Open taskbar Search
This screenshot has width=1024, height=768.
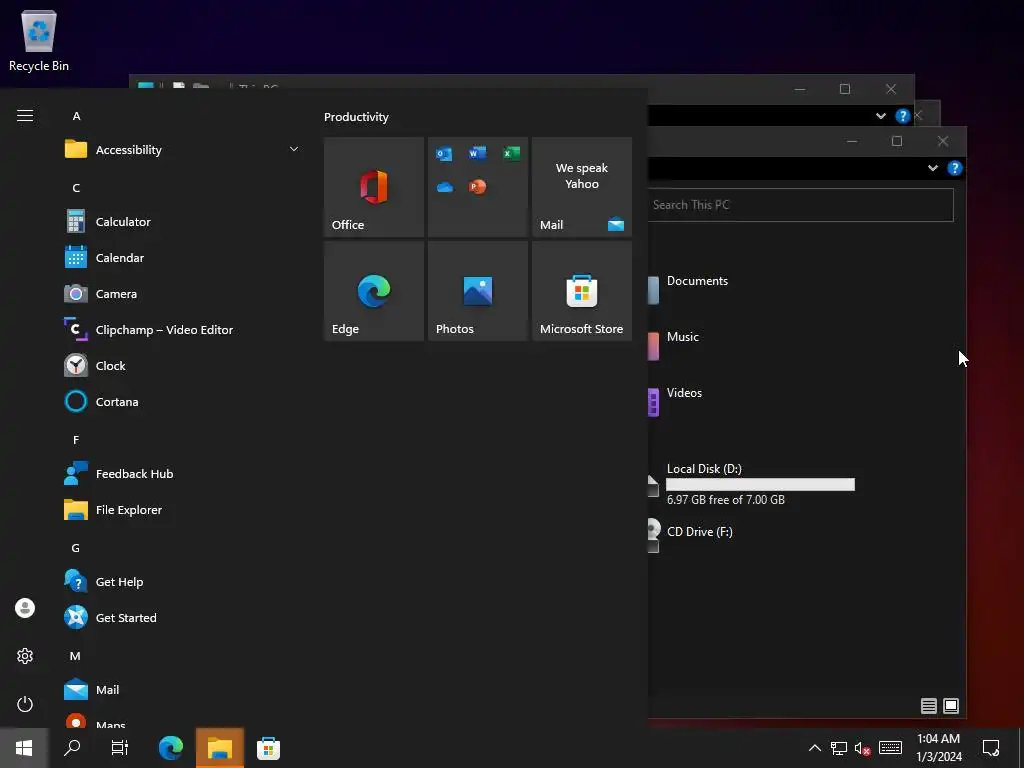click(72, 748)
